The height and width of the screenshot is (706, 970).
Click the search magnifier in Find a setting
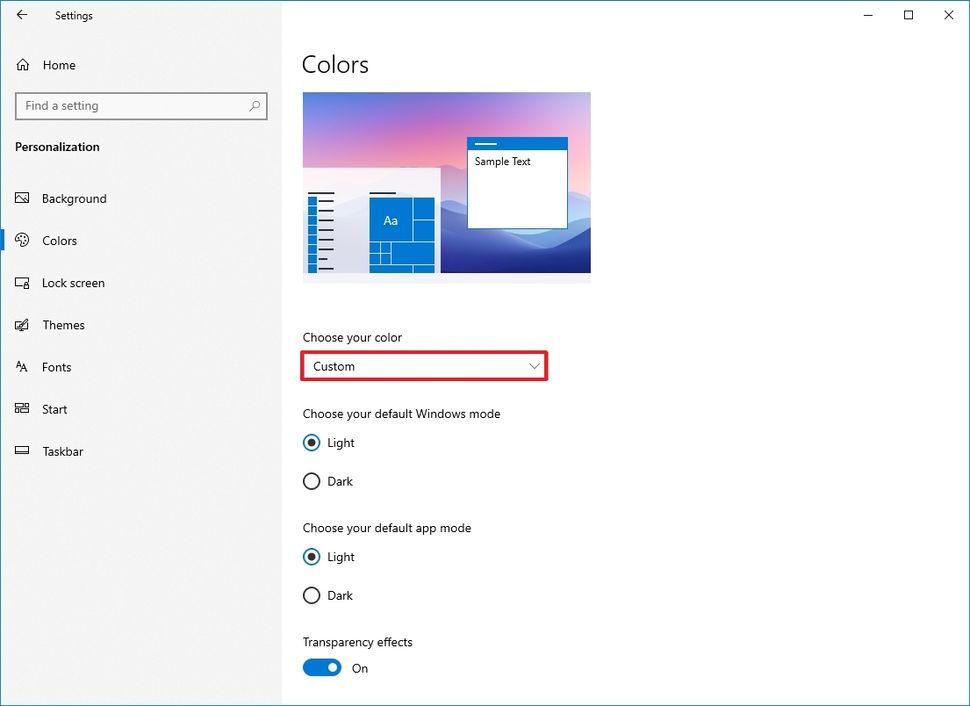coord(256,105)
